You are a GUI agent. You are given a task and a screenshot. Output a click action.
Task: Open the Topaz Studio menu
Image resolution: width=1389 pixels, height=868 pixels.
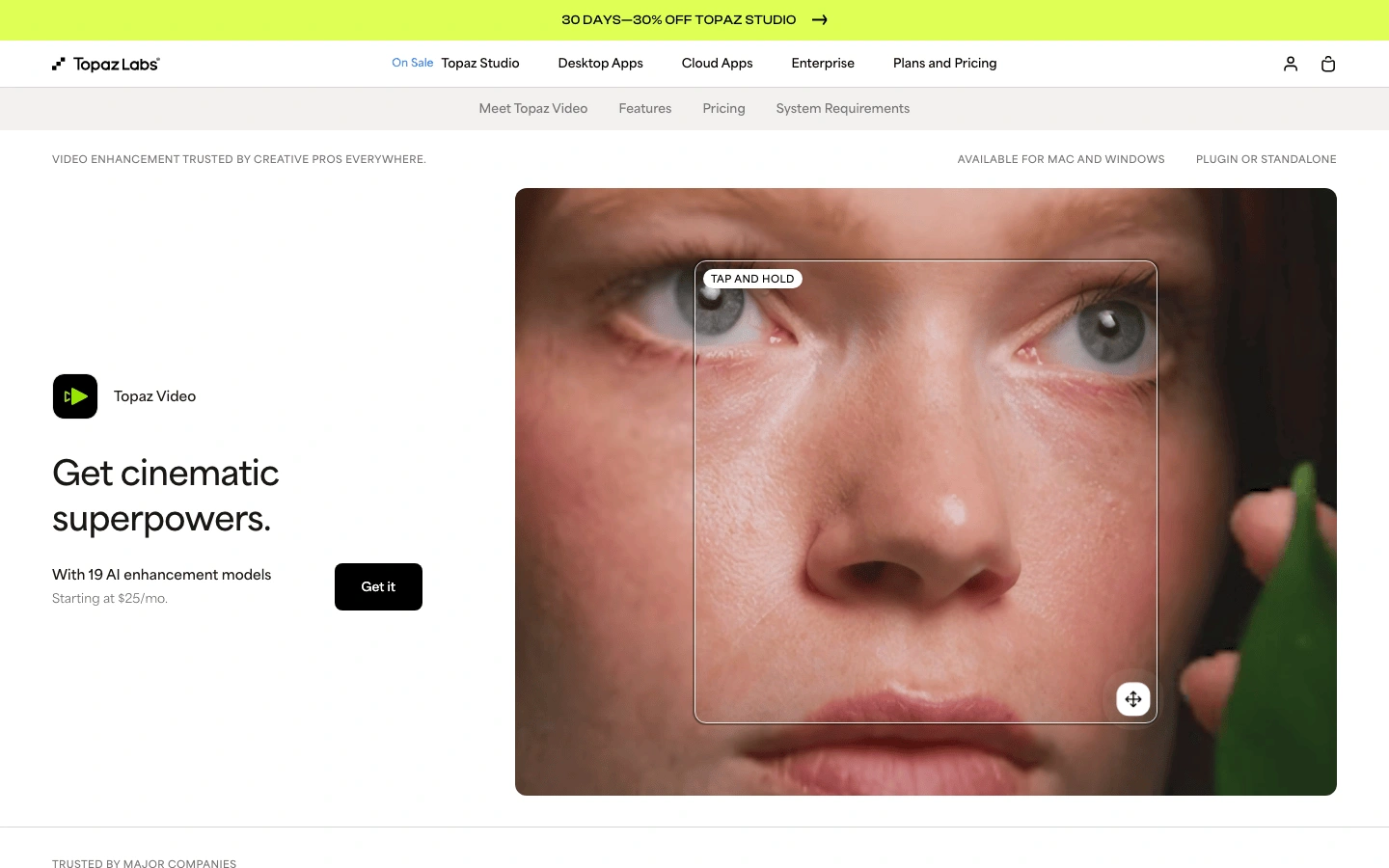(480, 64)
